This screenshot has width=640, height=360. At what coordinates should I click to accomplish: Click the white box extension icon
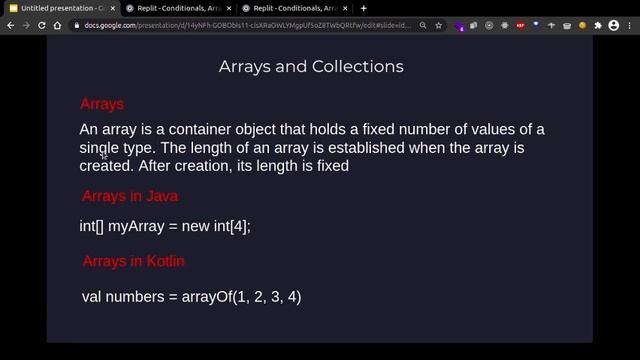coord(473,25)
